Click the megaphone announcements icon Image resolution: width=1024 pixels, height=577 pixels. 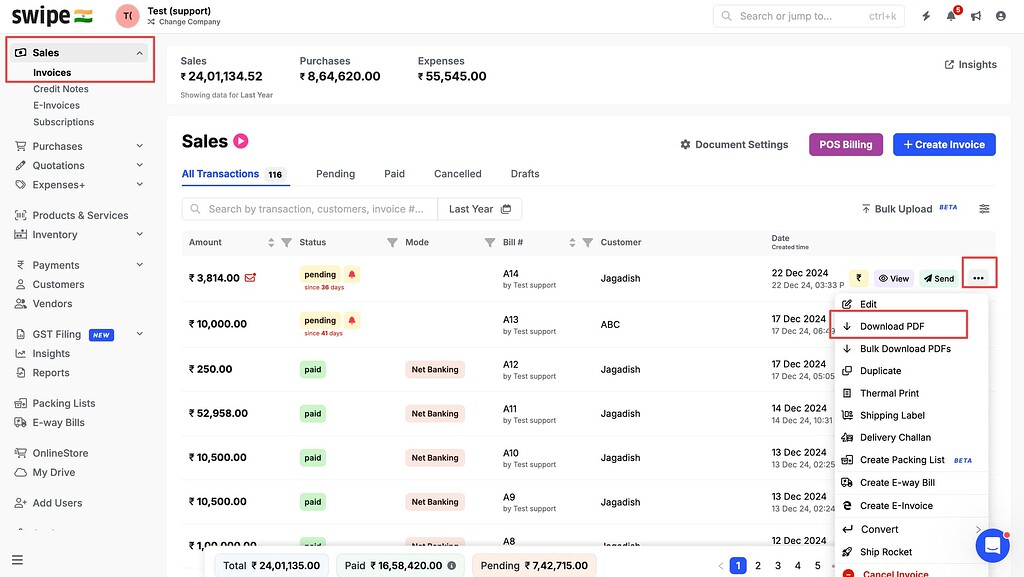click(x=976, y=16)
